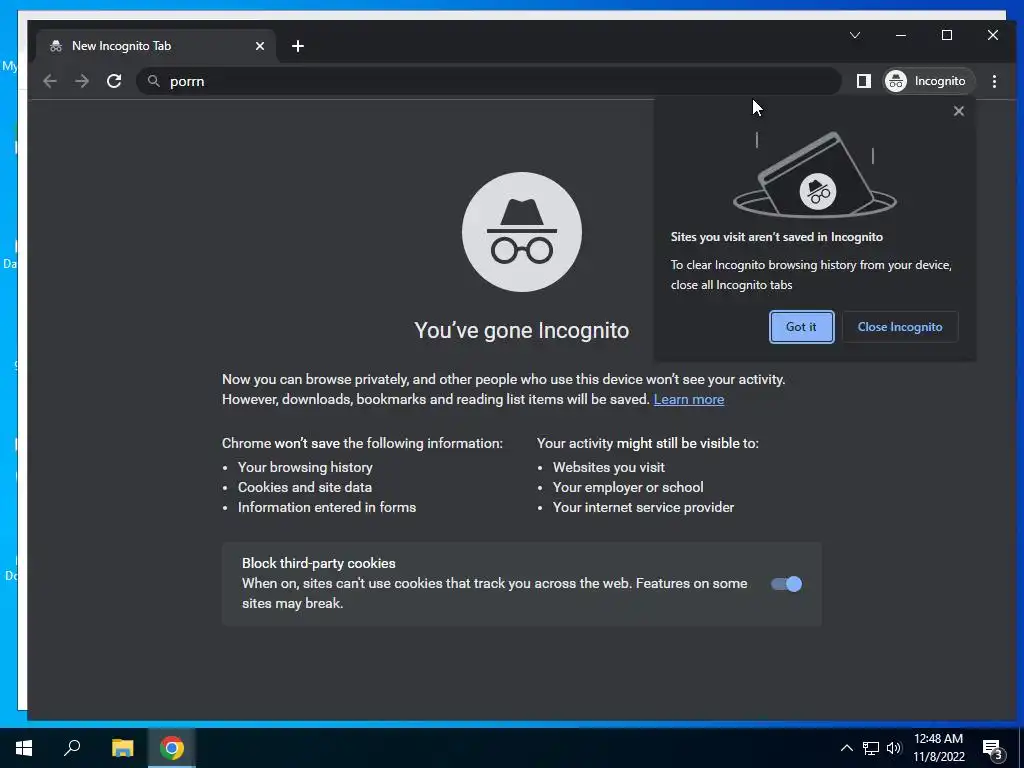Click the Got it button
Image resolution: width=1024 pixels, height=768 pixels.
point(801,327)
